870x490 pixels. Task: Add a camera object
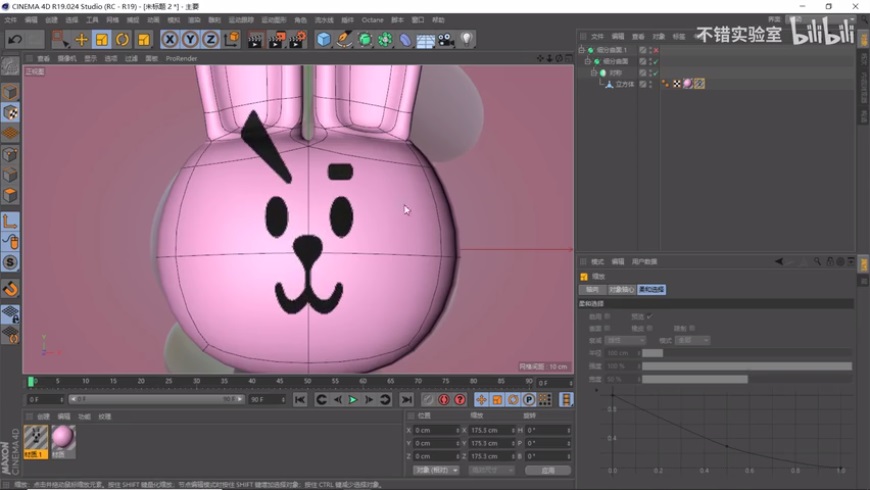[x=446, y=39]
